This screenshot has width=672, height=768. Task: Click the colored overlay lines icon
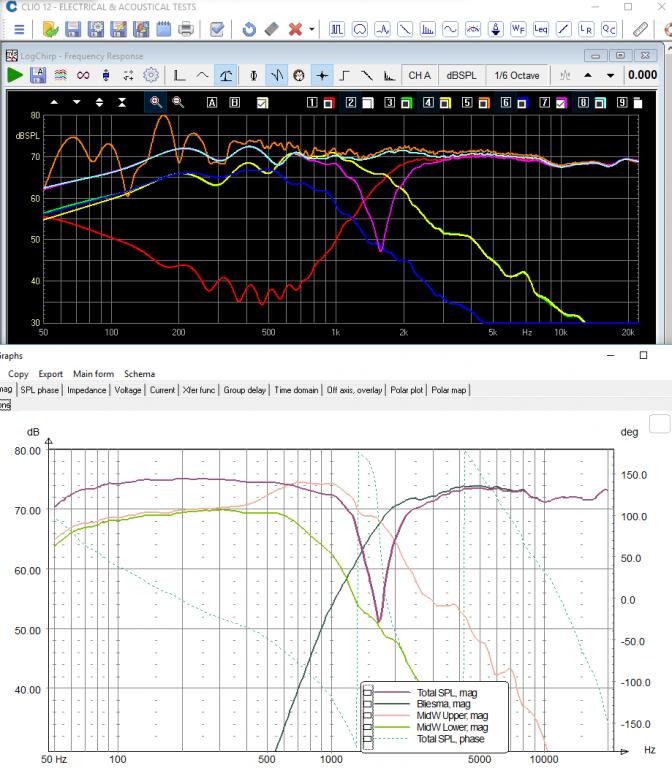tap(60, 75)
